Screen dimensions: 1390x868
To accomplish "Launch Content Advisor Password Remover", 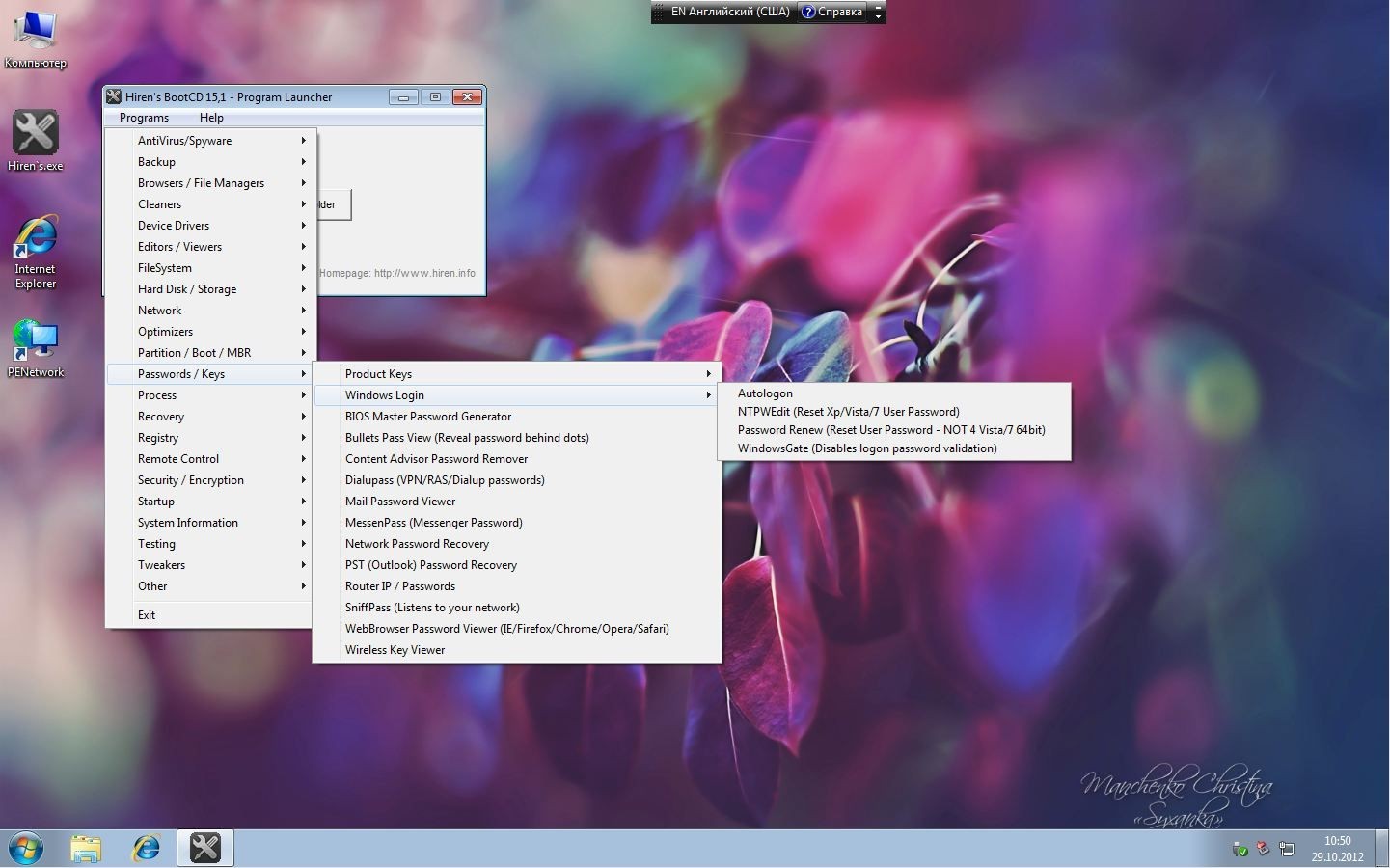I will point(517,459).
